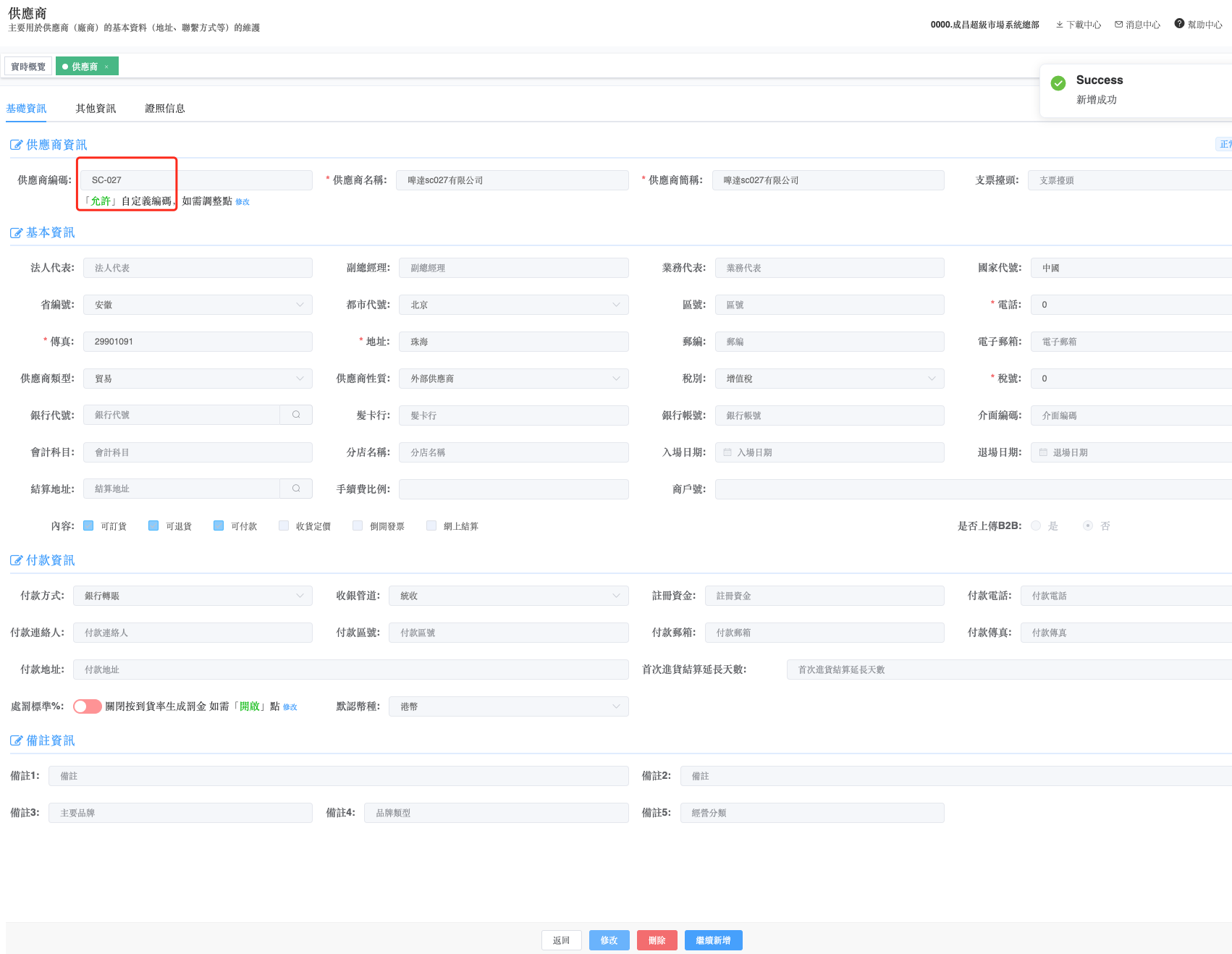Click the 業務代表 input field
The image size is (1232, 954).
click(x=830, y=268)
